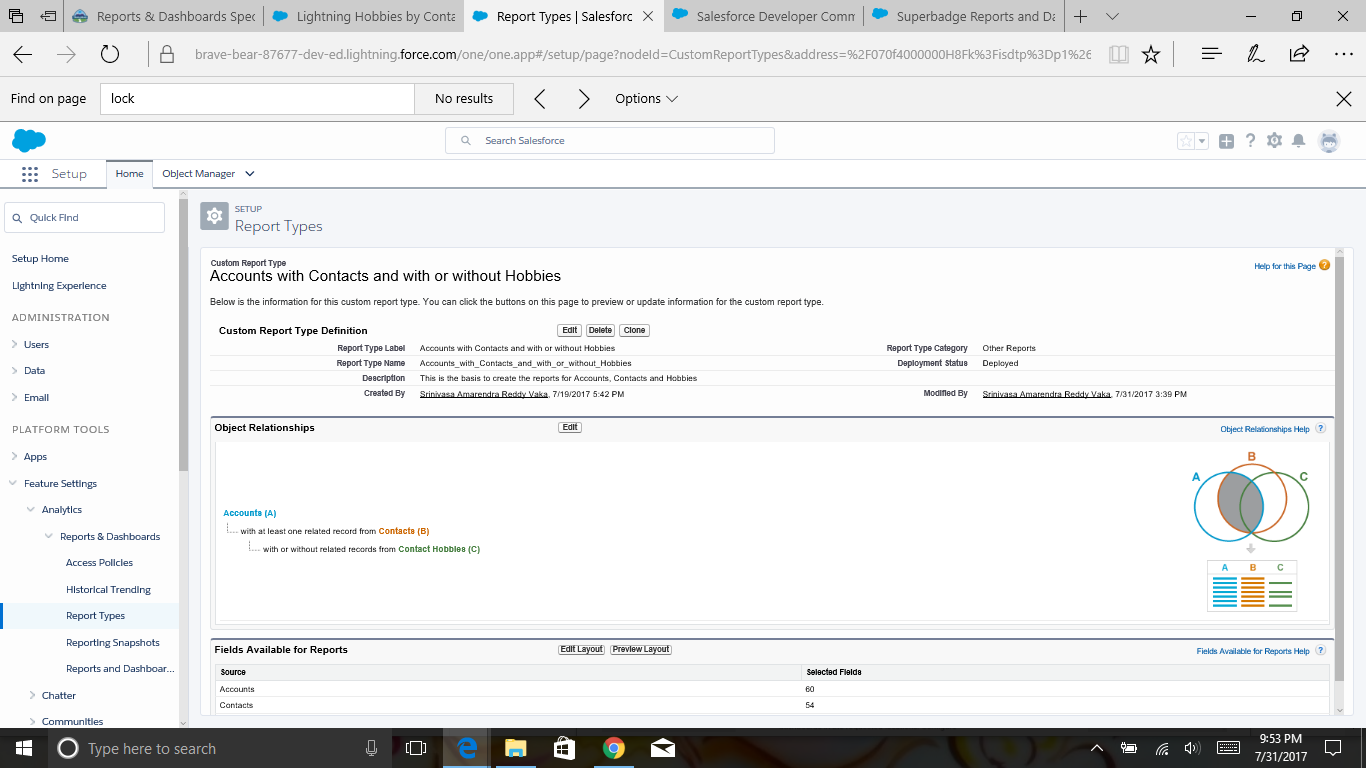
Task: Open the Help for this Page link
Action: 1285,266
